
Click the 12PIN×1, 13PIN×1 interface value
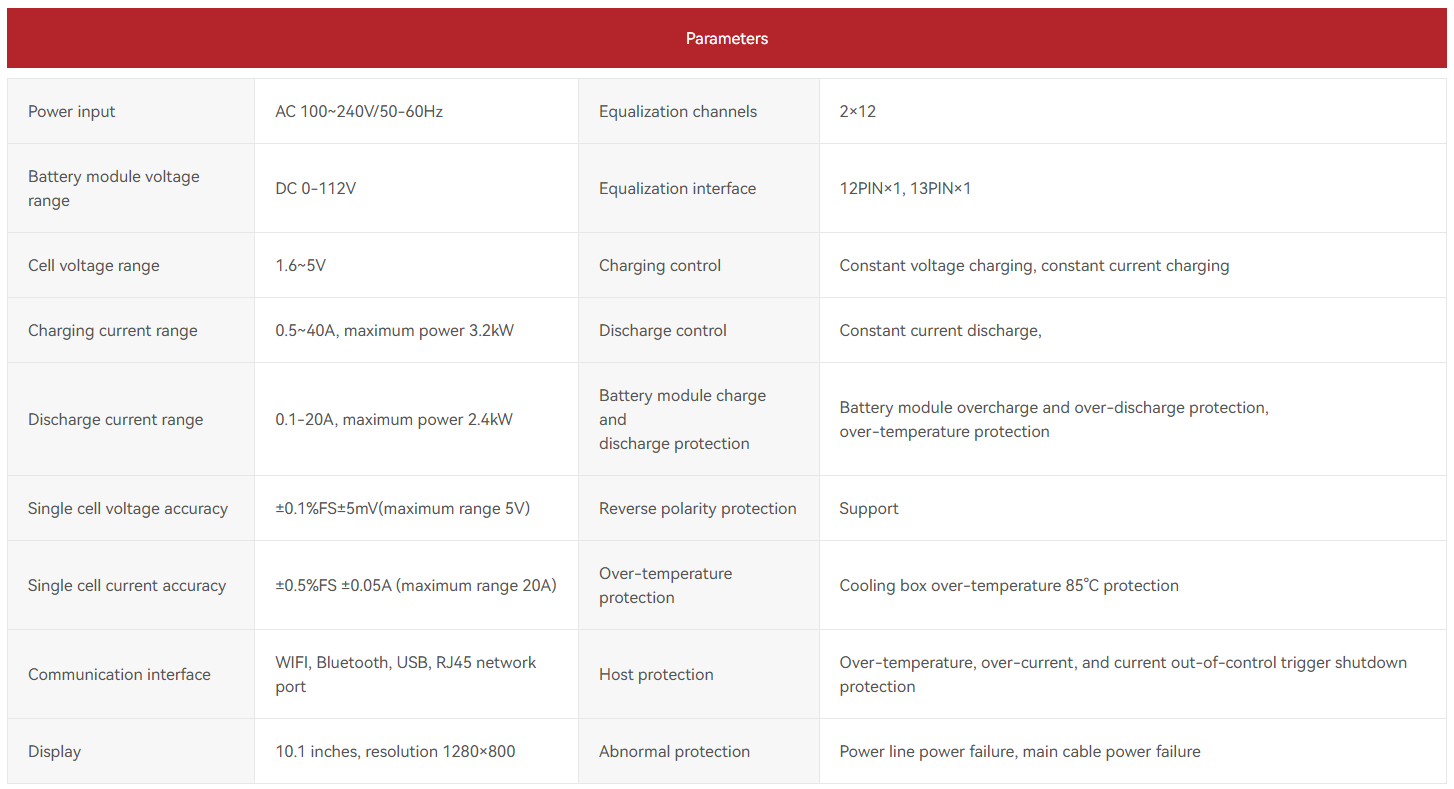click(x=905, y=188)
